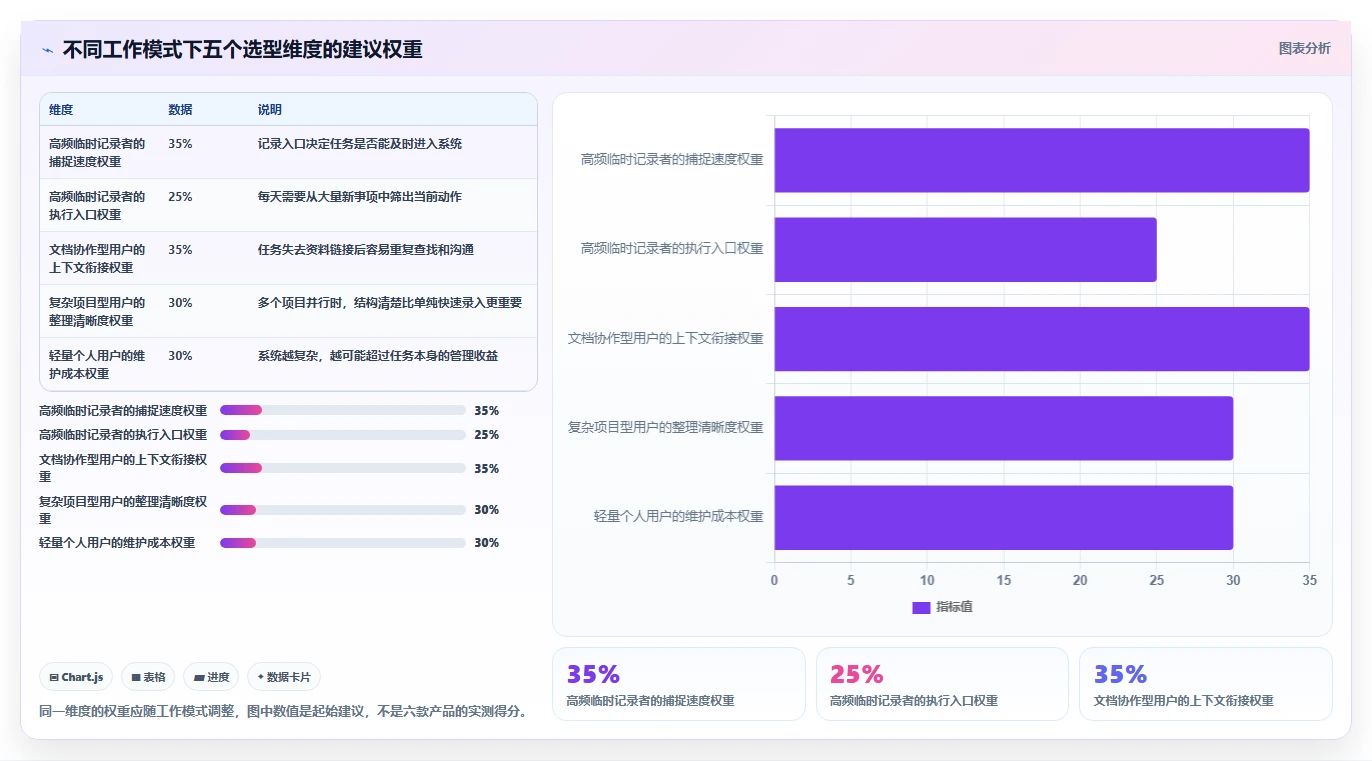Click description 任务失去资料链接后容易重复查找和沟通

click(x=366, y=250)
